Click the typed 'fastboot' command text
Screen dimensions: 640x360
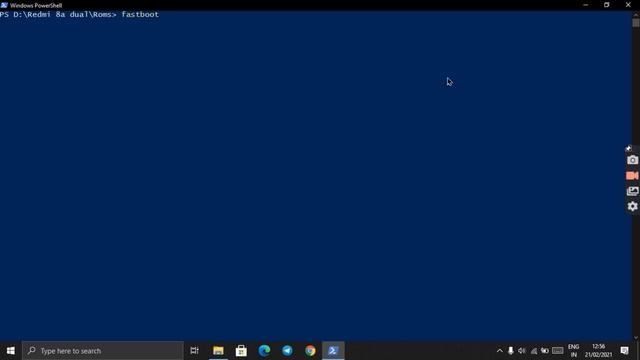[140, 14]
